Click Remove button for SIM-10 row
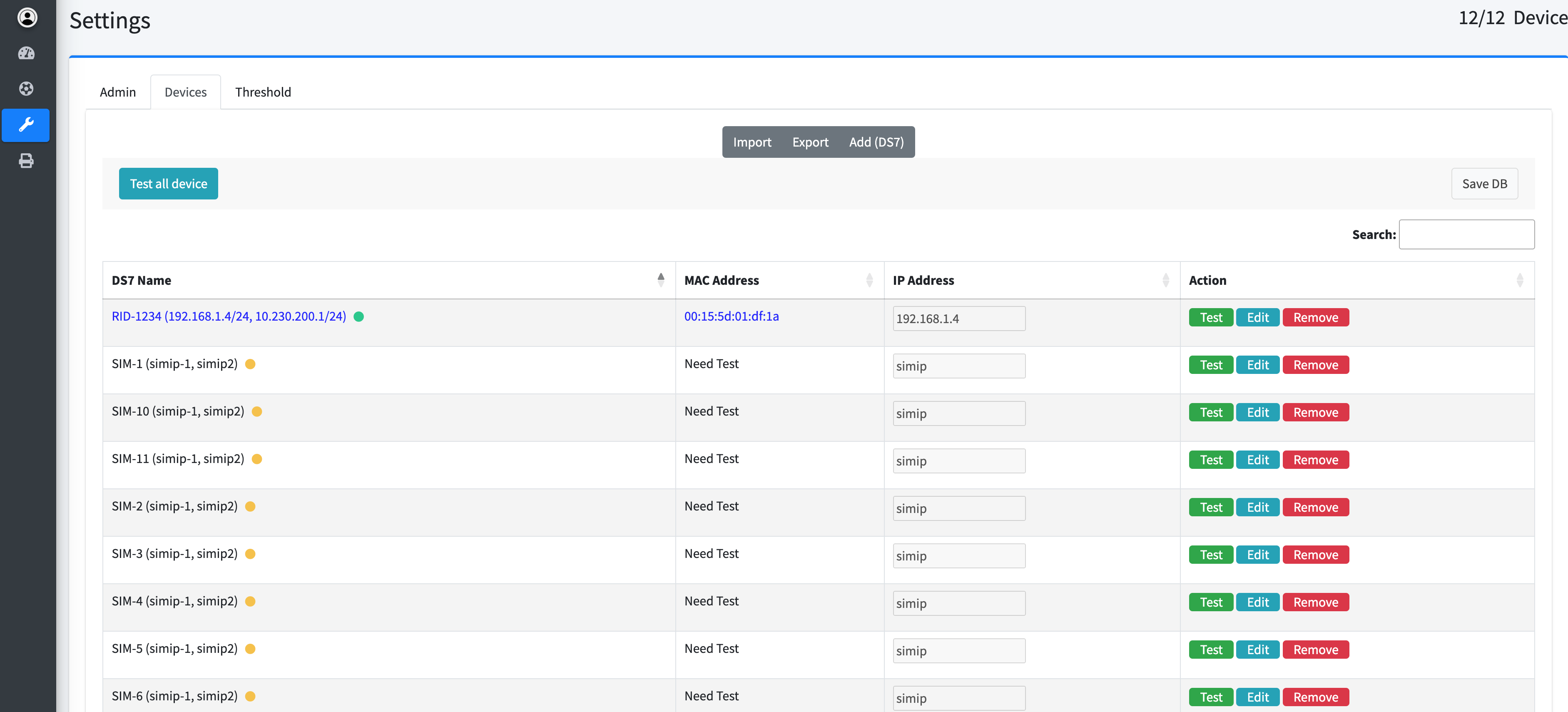The height and width of the screenshot is (712, 1568). pyautogui.click(x=1315, y=413)
